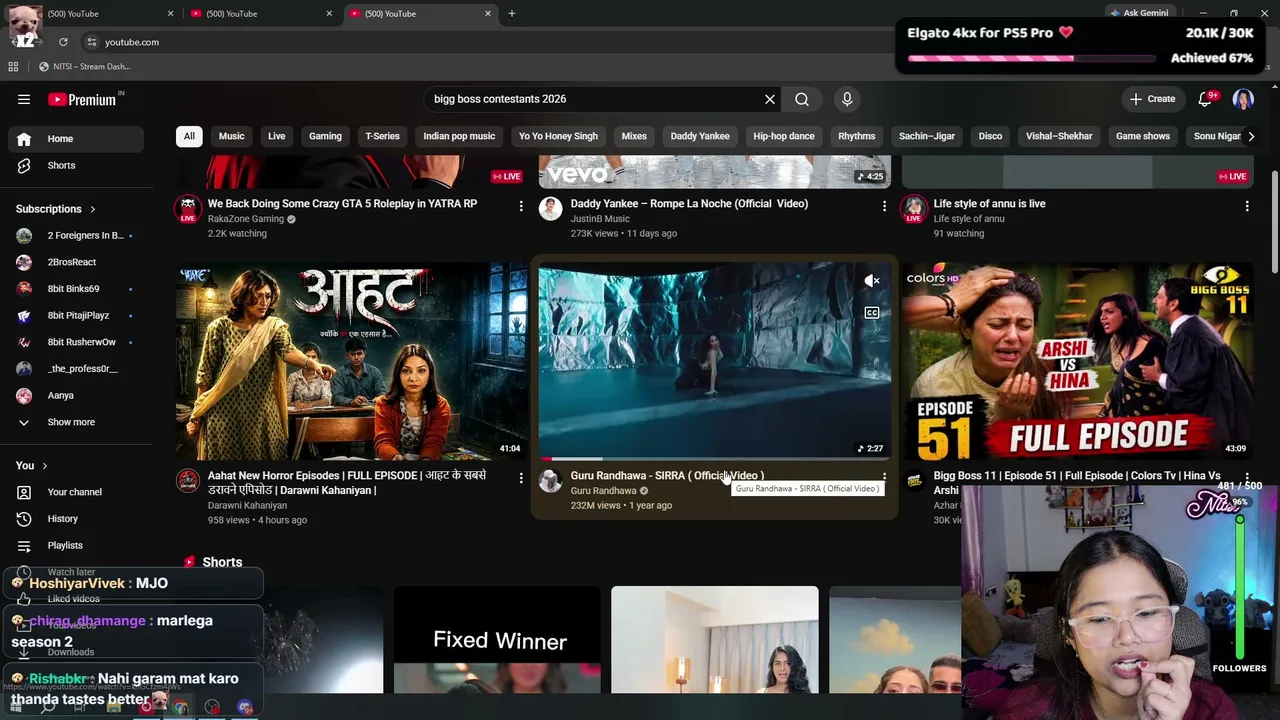Open the JustinB Music channel avatar
The height and width of the screenshot is (720, 1280).
550,209
